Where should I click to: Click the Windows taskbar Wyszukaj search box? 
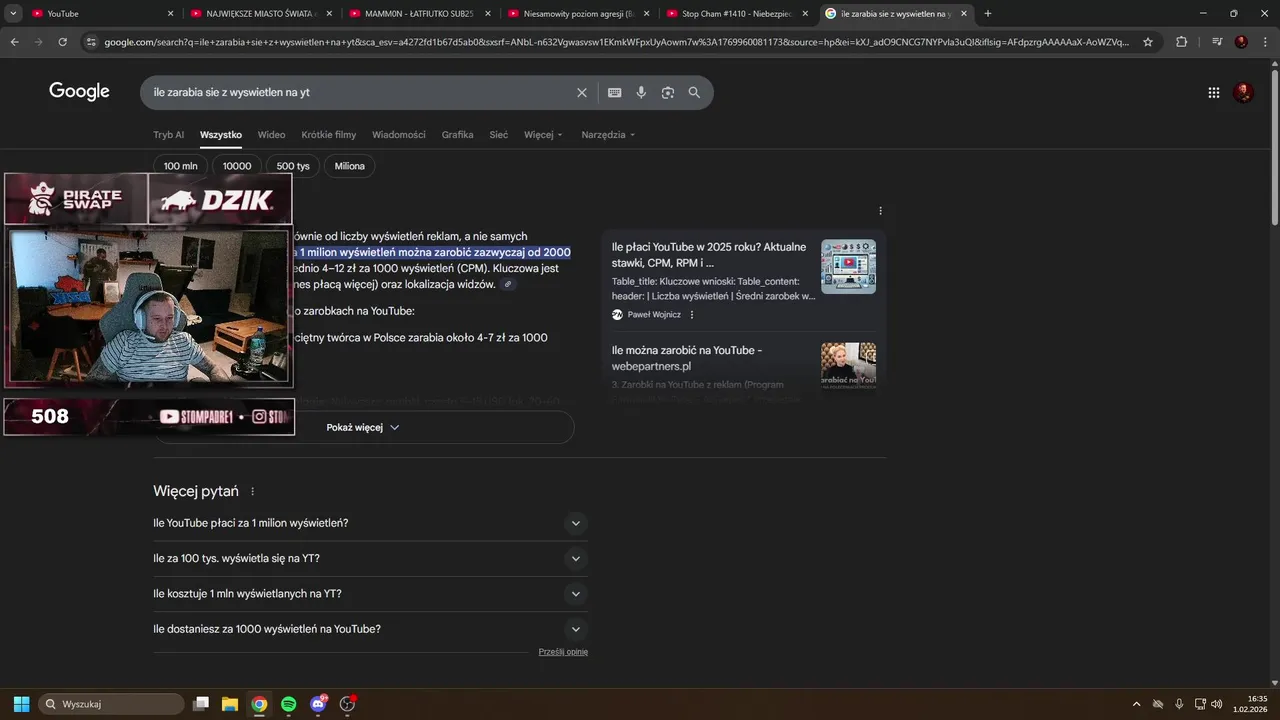(x=112, y=704)
